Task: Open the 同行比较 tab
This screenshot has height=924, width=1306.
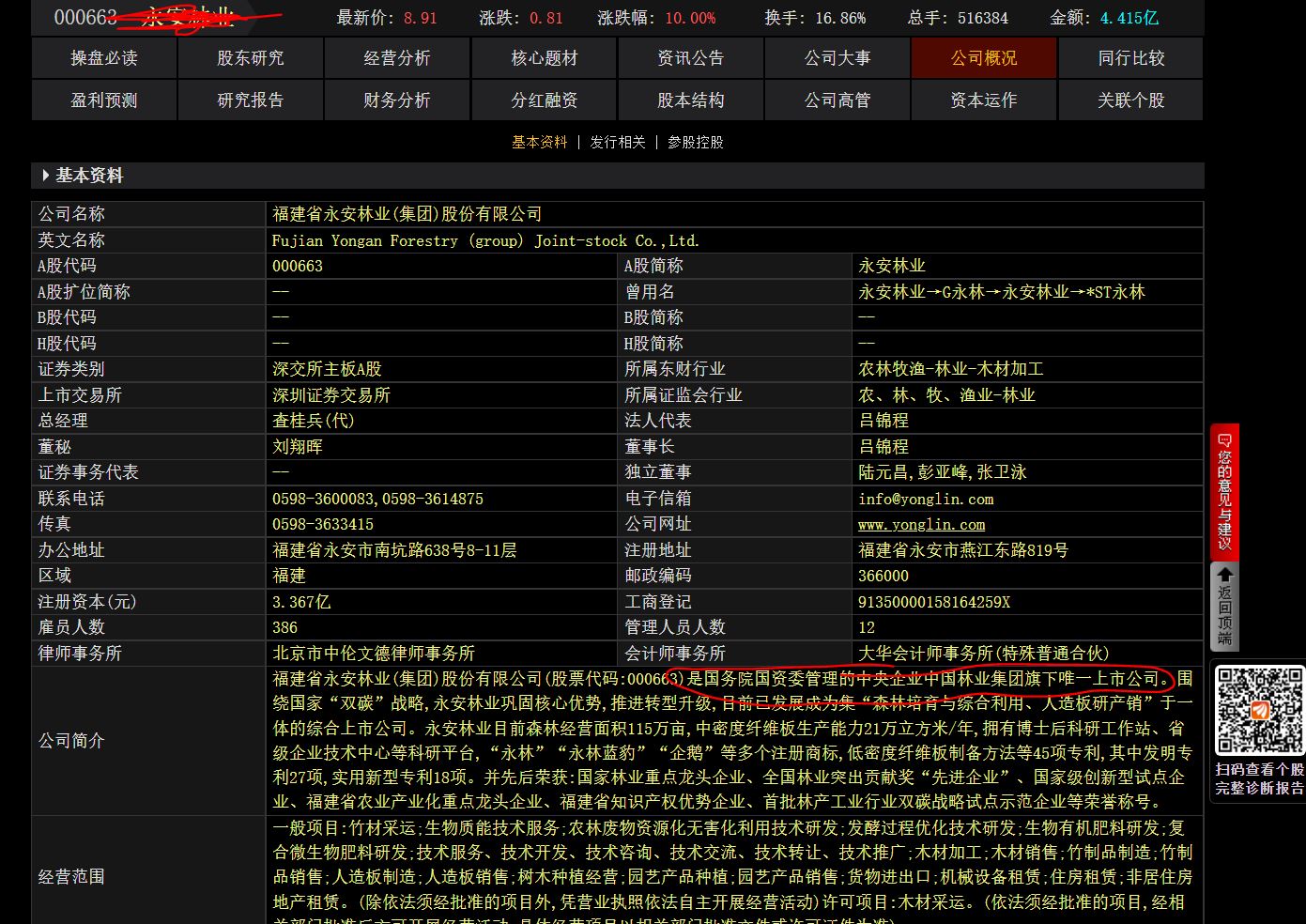Action: tap(1130, 58)
